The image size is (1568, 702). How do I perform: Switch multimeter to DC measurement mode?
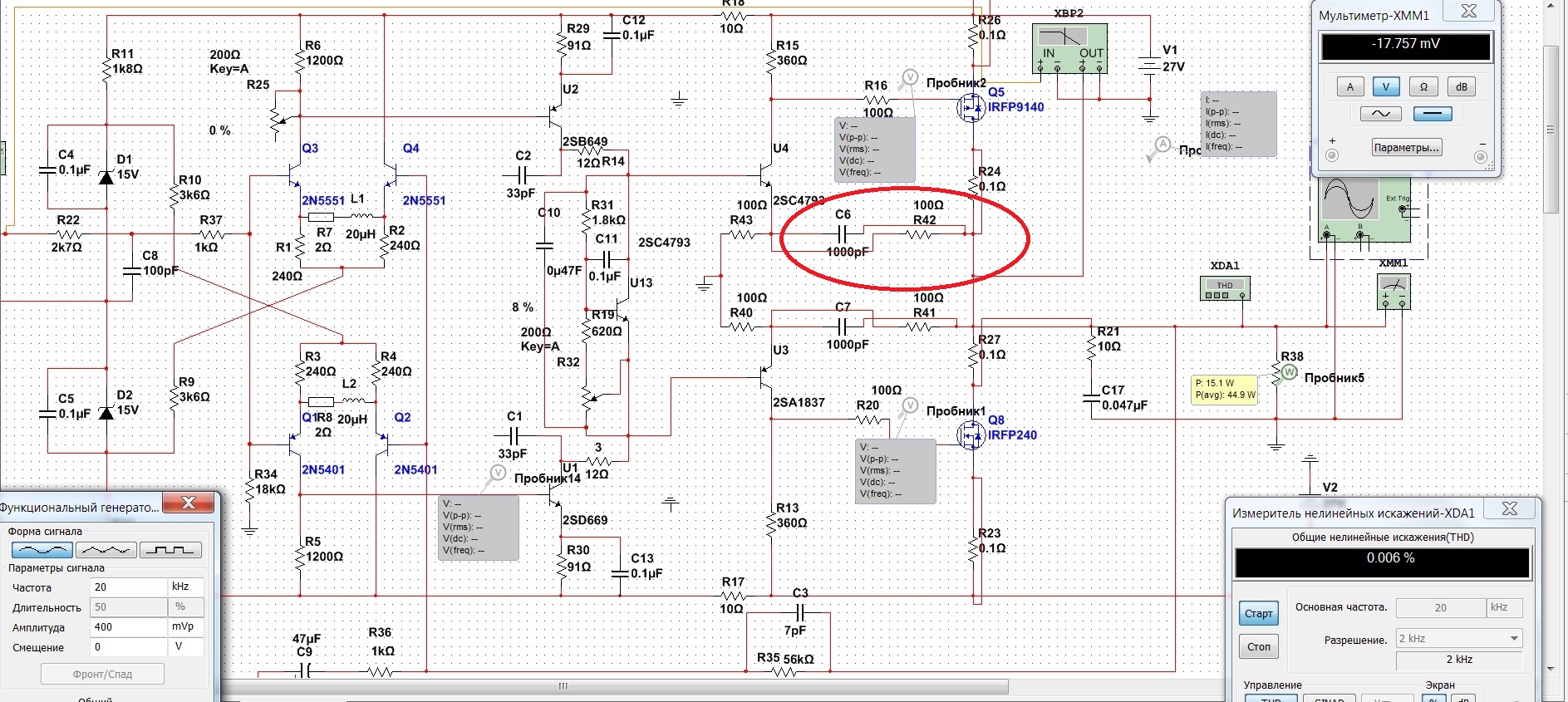point(1433,114)
